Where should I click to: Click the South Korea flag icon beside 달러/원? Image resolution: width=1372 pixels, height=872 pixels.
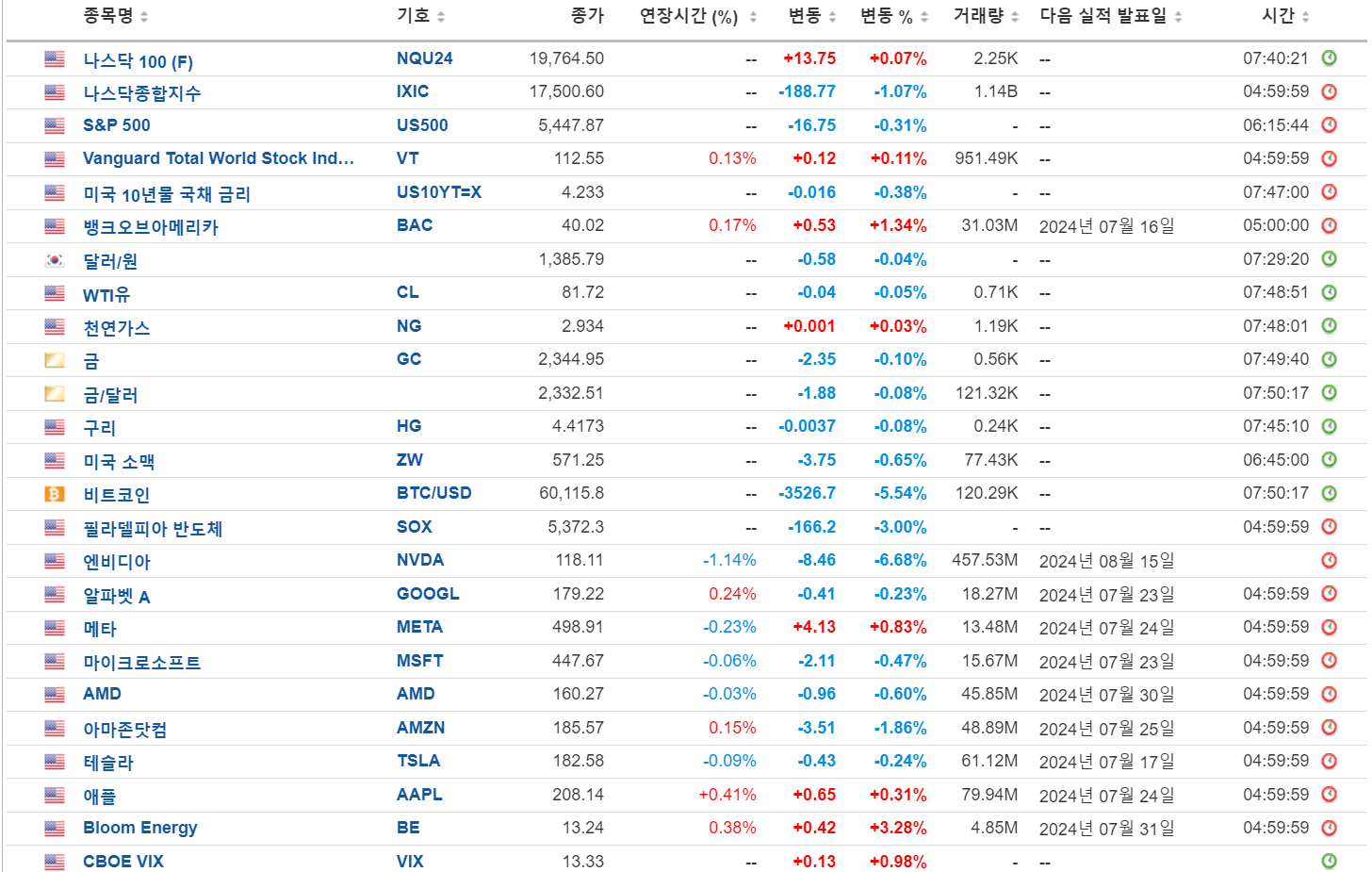tap(55, 260)
